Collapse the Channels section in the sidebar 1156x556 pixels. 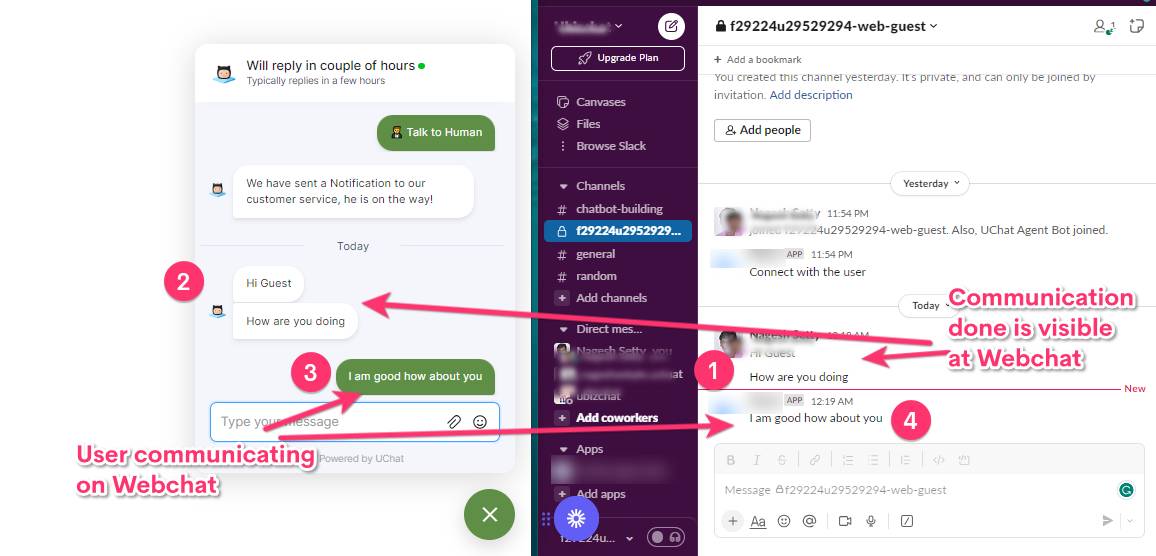[x=564, y=187]
